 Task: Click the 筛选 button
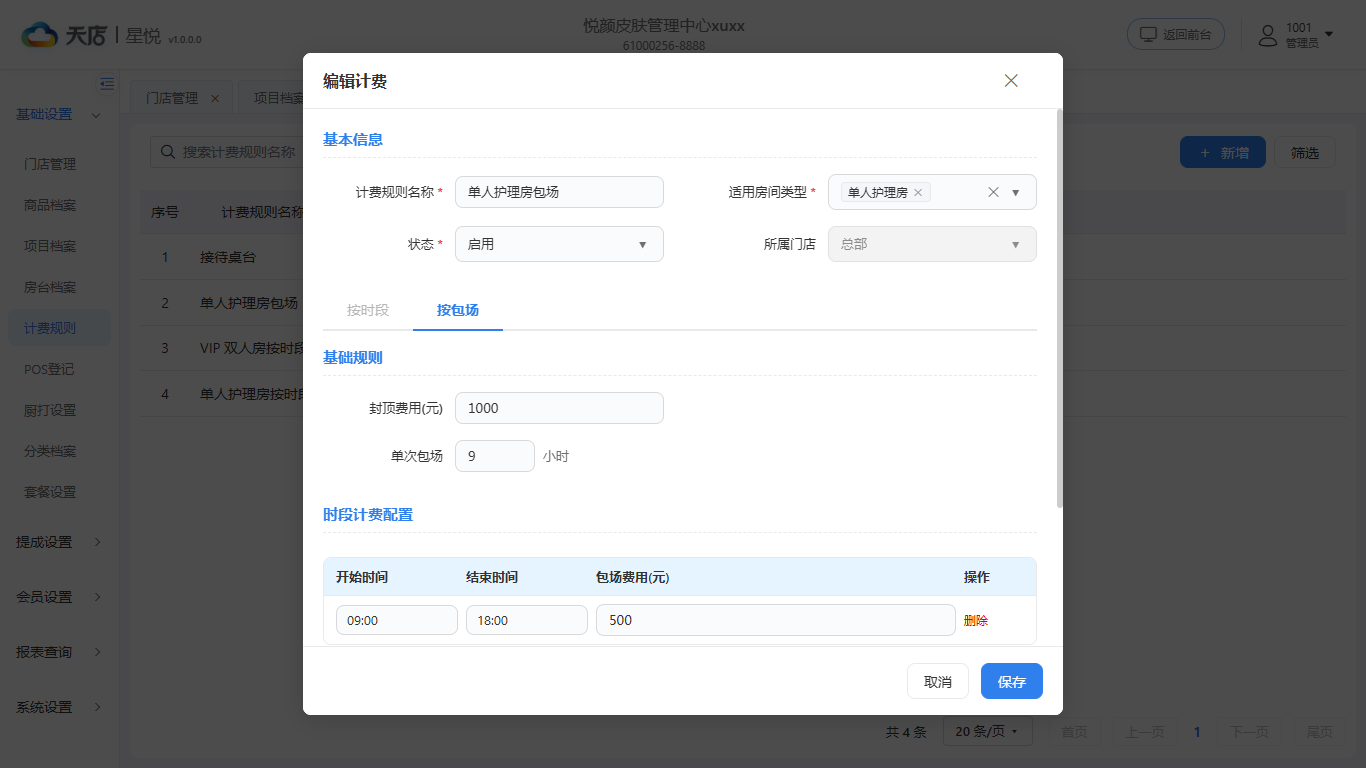(x=1305, y=153)
